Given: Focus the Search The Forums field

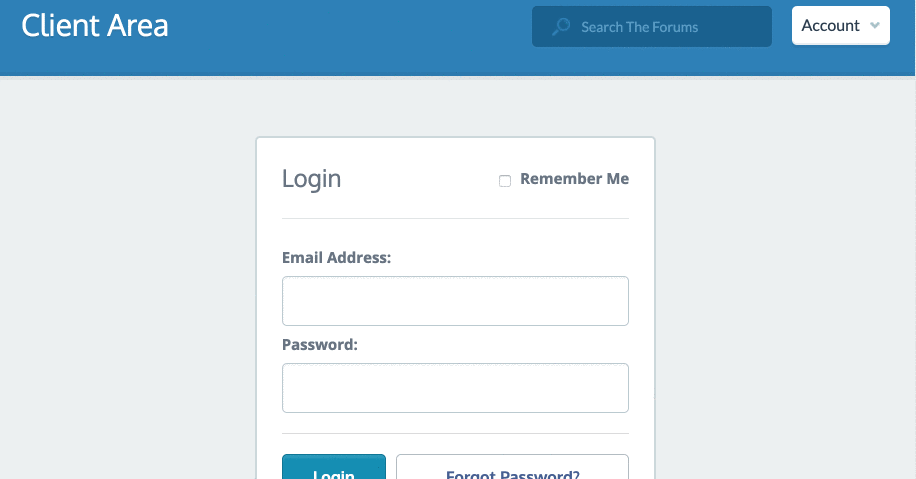Looking at the screenshot, I should point(651,26).
